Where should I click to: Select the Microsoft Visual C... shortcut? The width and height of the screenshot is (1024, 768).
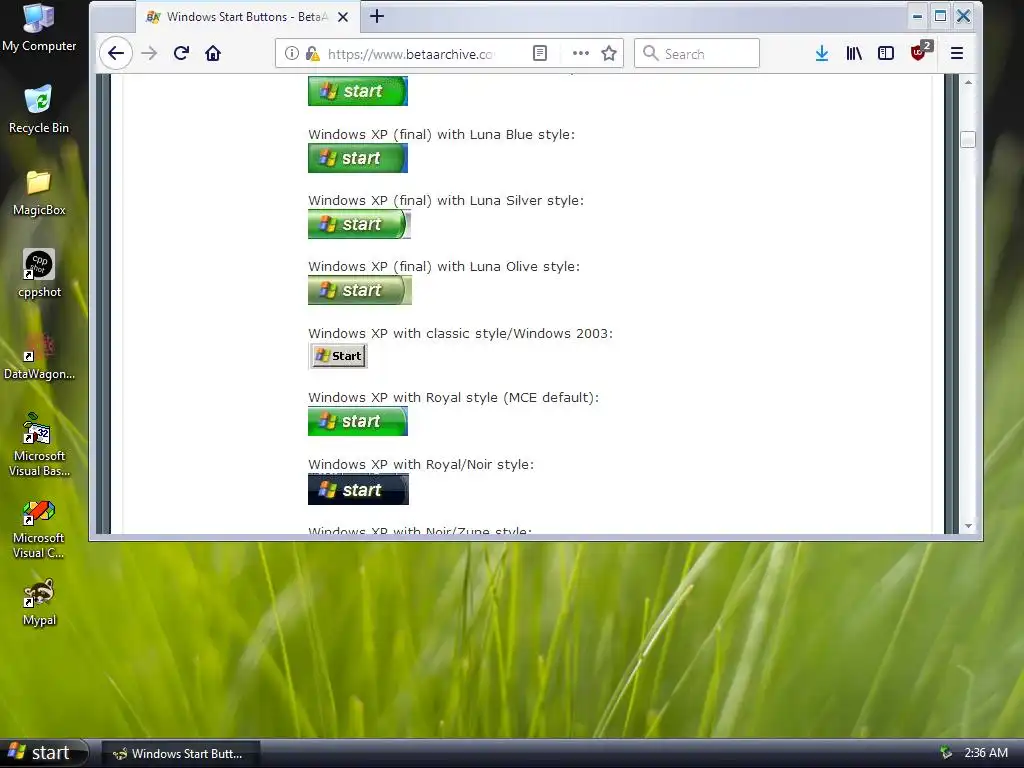(39, 529)
